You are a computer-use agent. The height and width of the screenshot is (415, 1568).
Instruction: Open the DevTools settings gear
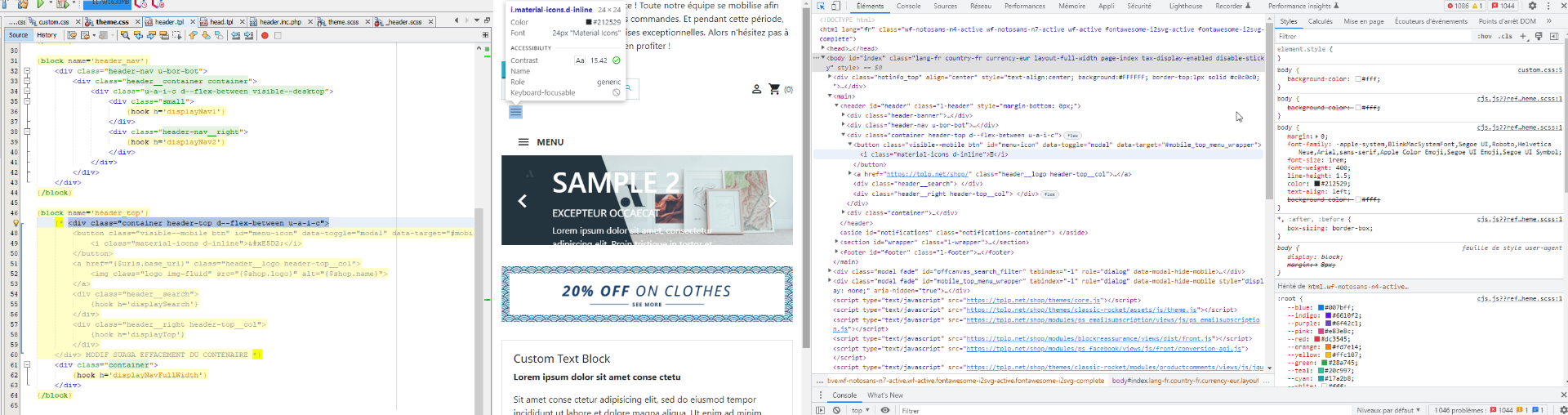click(1533, 6)
